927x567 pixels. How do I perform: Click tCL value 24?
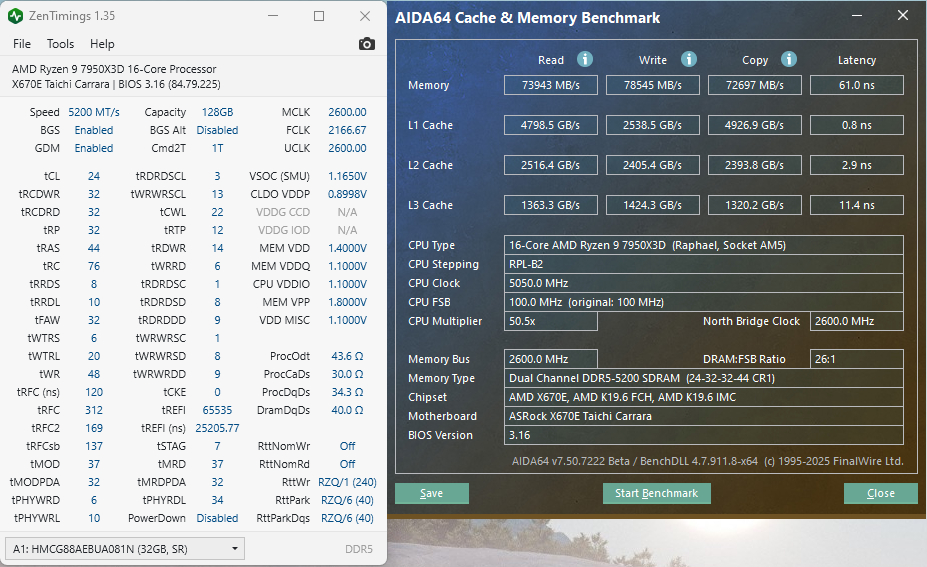(94, 176)
